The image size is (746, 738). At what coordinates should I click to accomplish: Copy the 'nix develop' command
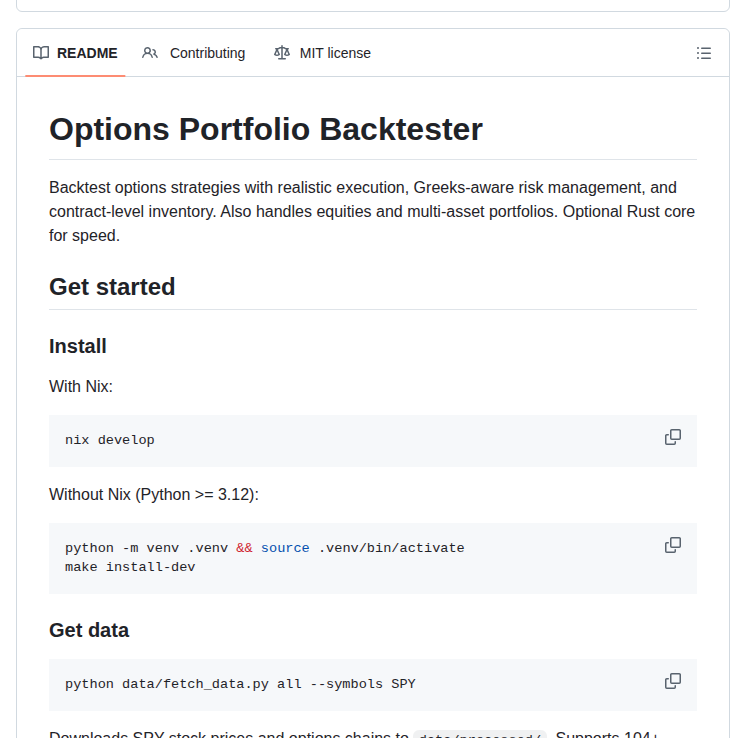click(673, 437)
